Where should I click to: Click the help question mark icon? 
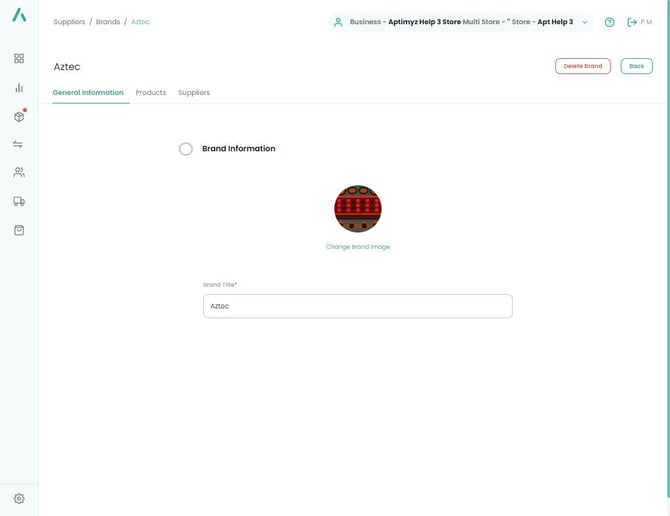[x=609, y=22]
